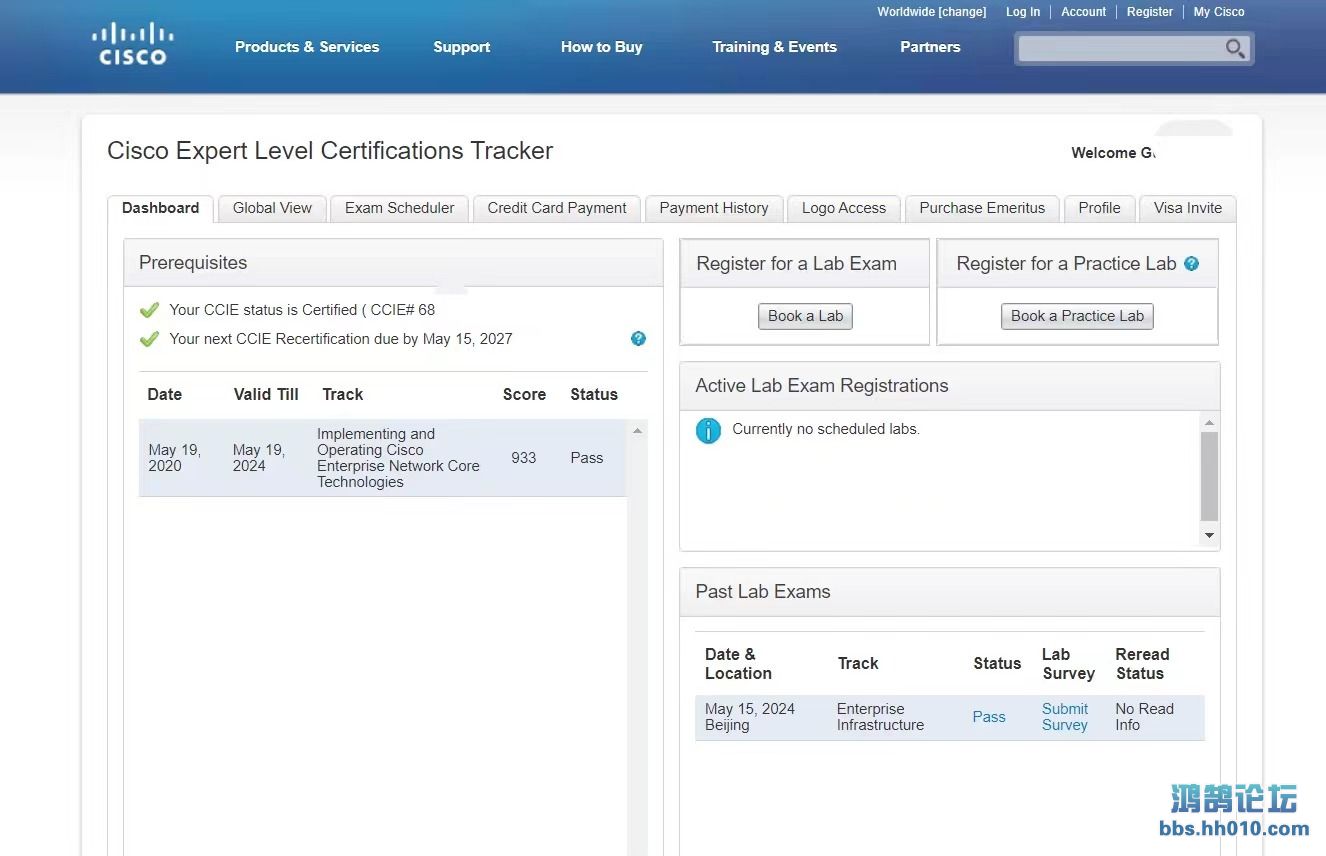Click the May 15, 2024 Beijing cell
The height and width of the screenshot is (856, 1326).
[750, 717]
